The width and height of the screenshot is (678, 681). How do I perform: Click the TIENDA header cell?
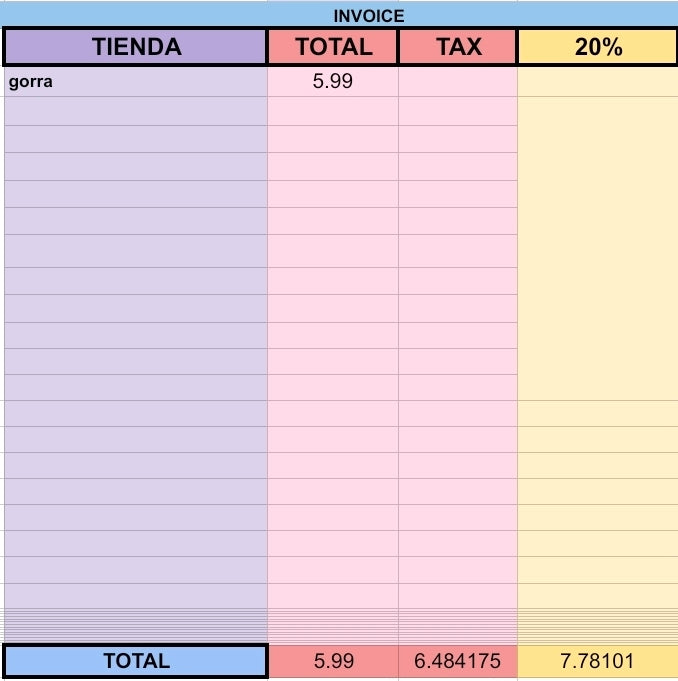(x=136, y=46)
